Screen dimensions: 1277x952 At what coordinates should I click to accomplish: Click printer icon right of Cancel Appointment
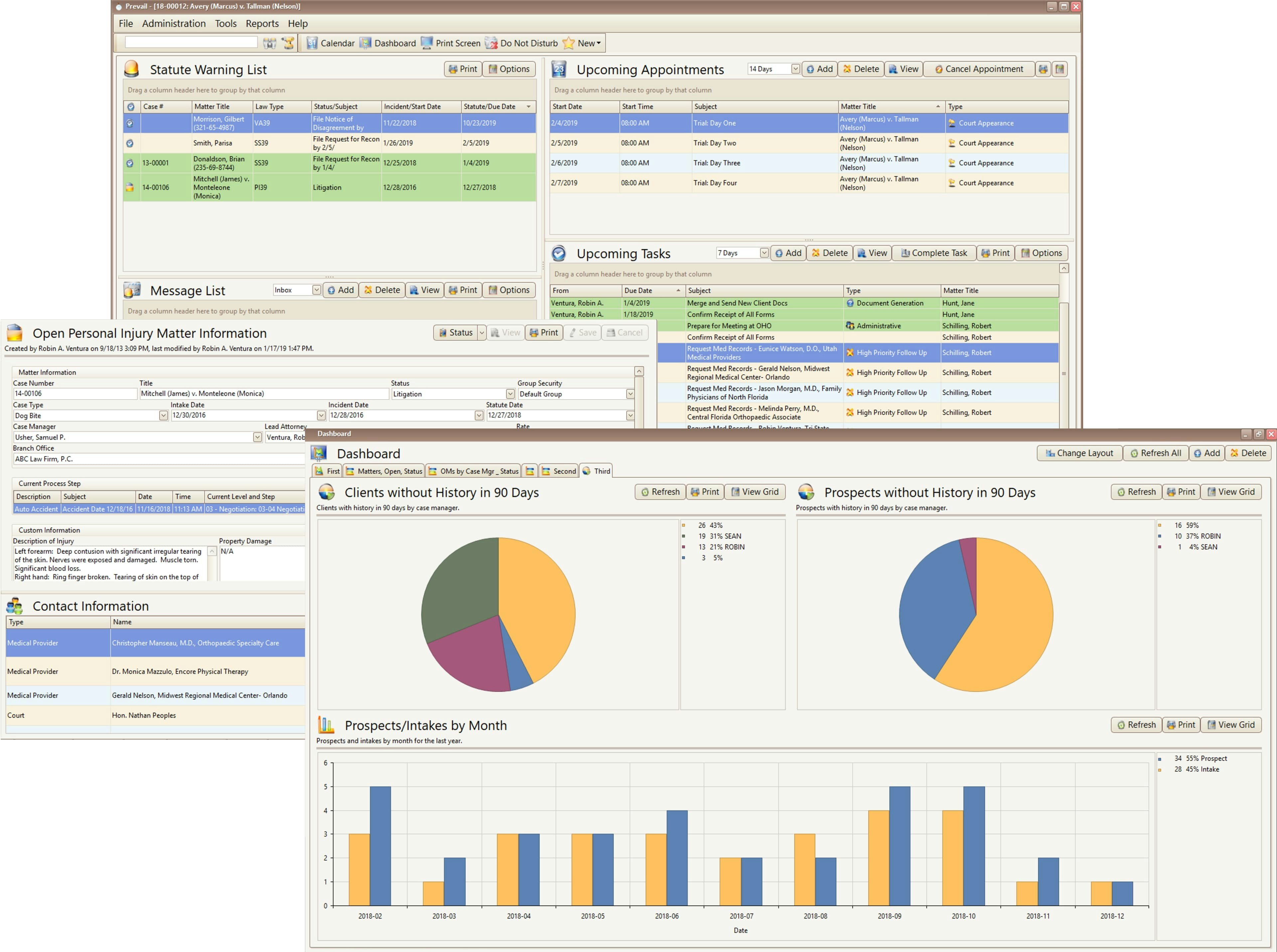coord(1043,69)
